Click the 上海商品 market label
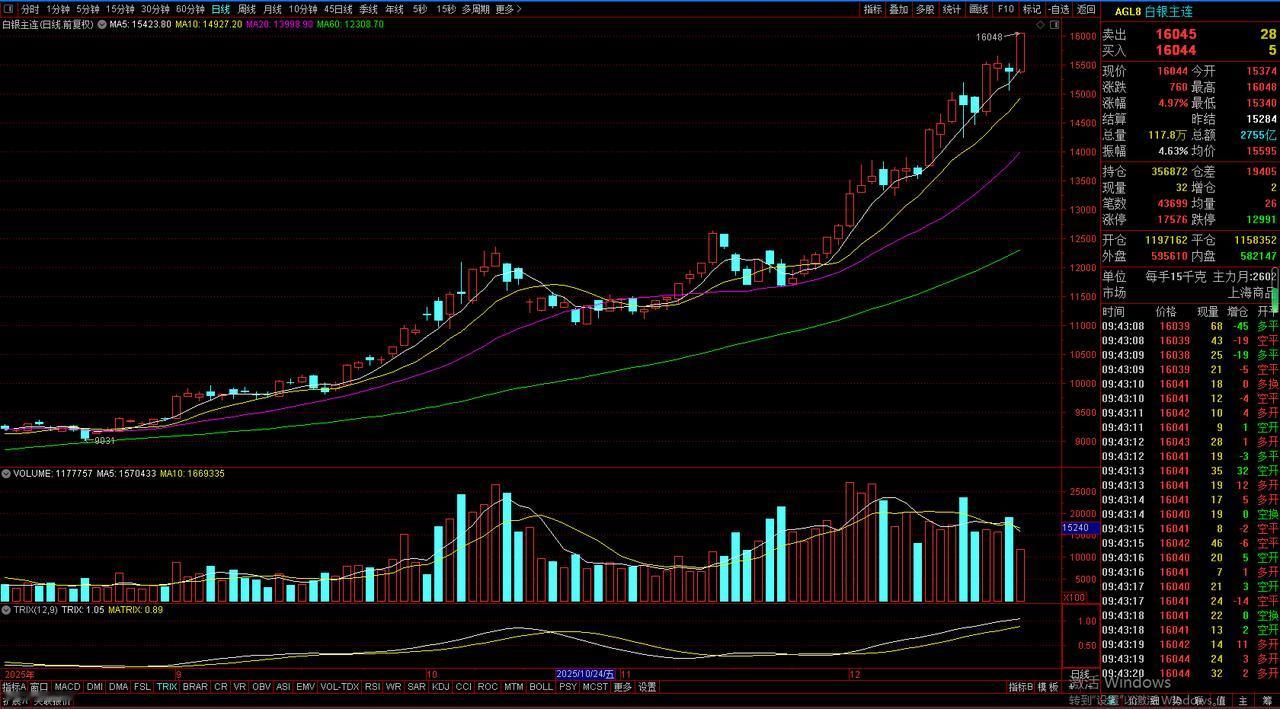Image resolution: width=1280 pixels, height=709 pixels. click(x=1252, y=293)
